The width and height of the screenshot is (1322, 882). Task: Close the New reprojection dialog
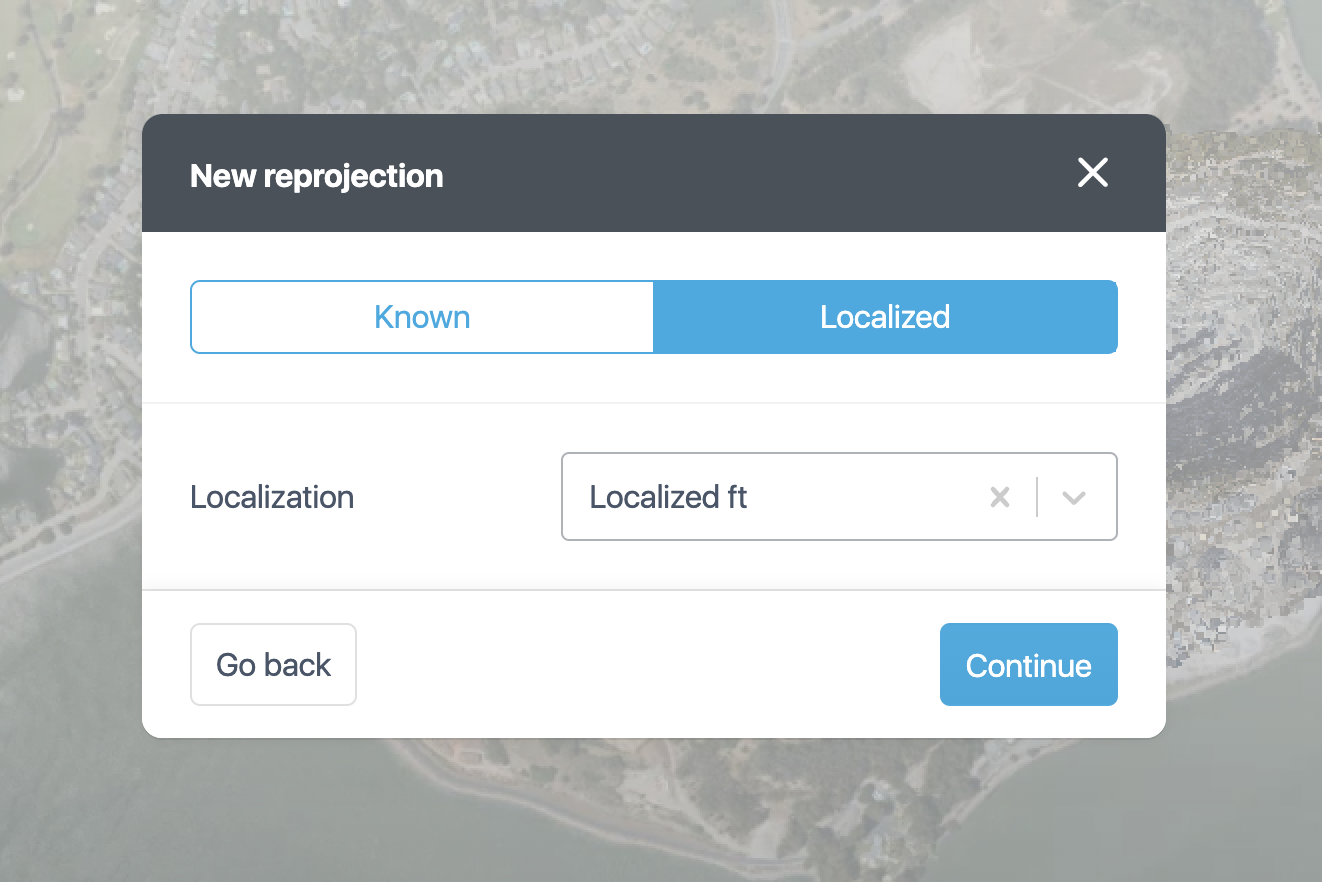pos(1093,173)
